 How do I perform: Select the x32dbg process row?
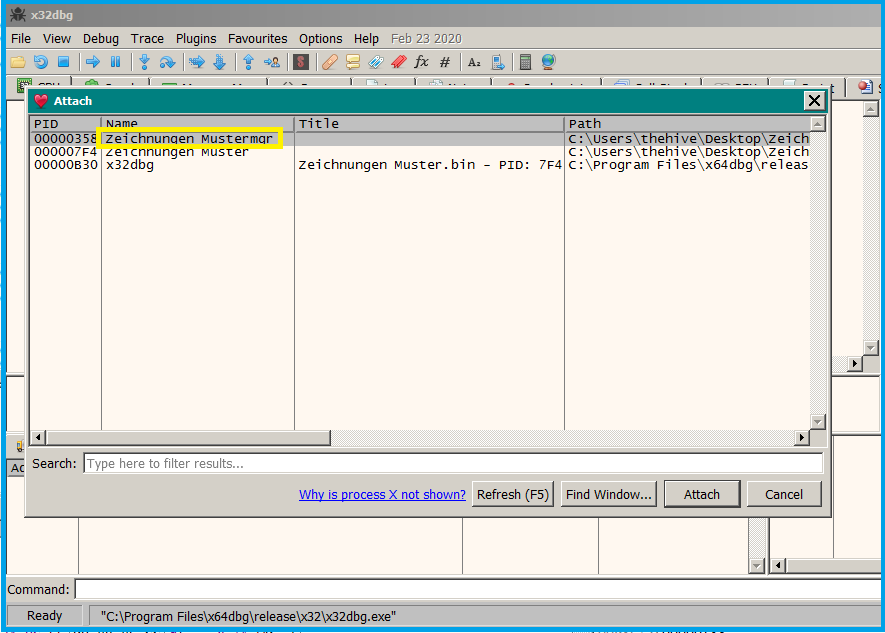tap(130, 165)
